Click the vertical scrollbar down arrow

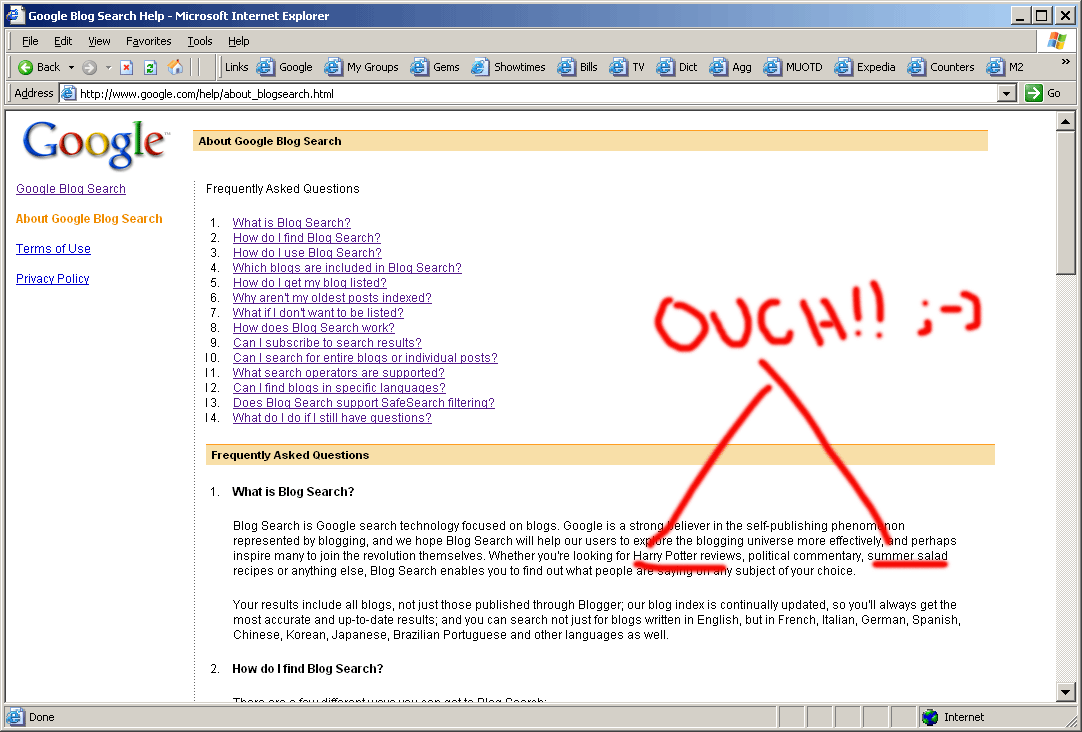click(x=1066, y=691)
